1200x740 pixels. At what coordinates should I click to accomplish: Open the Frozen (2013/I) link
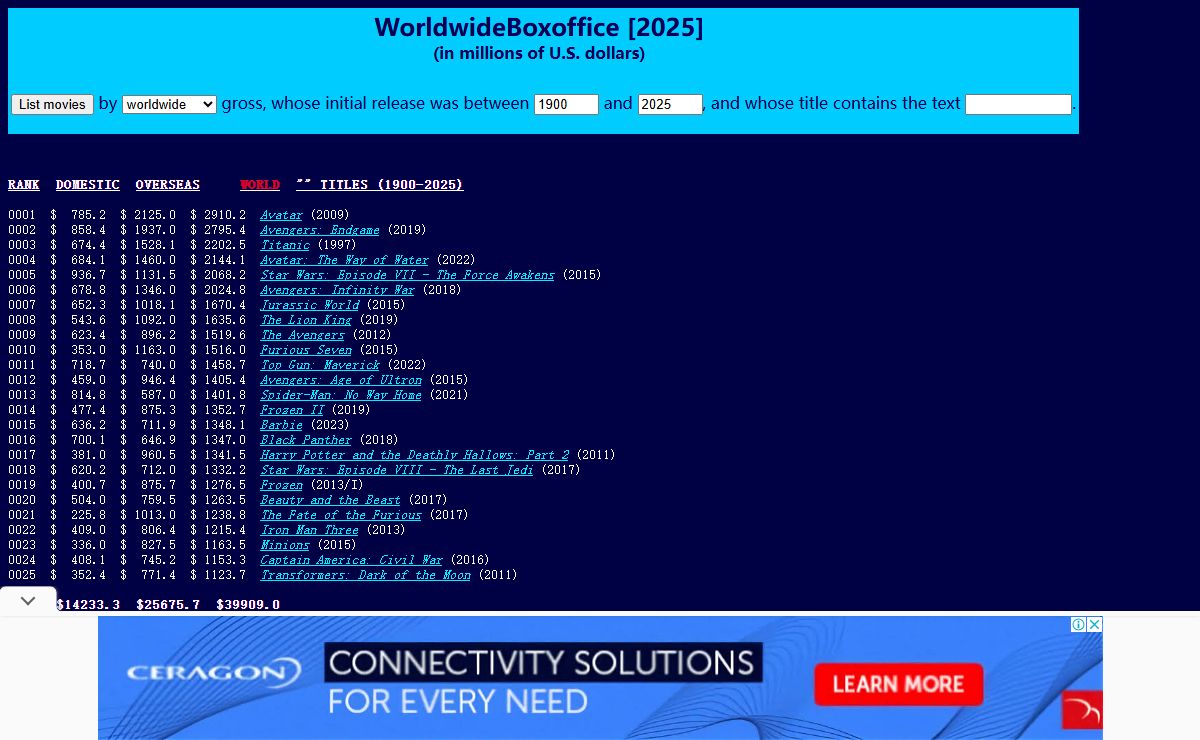(281, 485)
